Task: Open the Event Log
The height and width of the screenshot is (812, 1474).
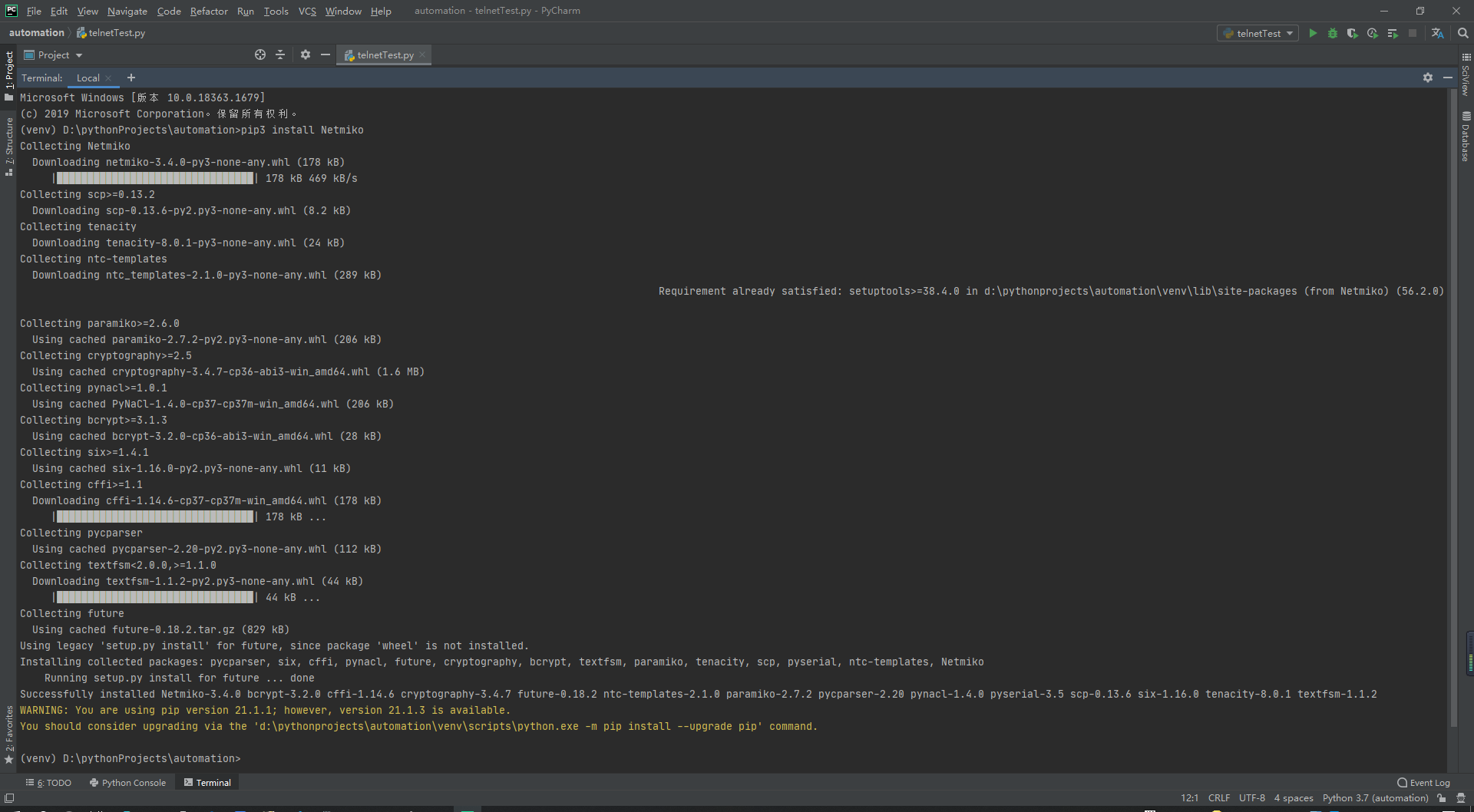Action: (1423, 783)
